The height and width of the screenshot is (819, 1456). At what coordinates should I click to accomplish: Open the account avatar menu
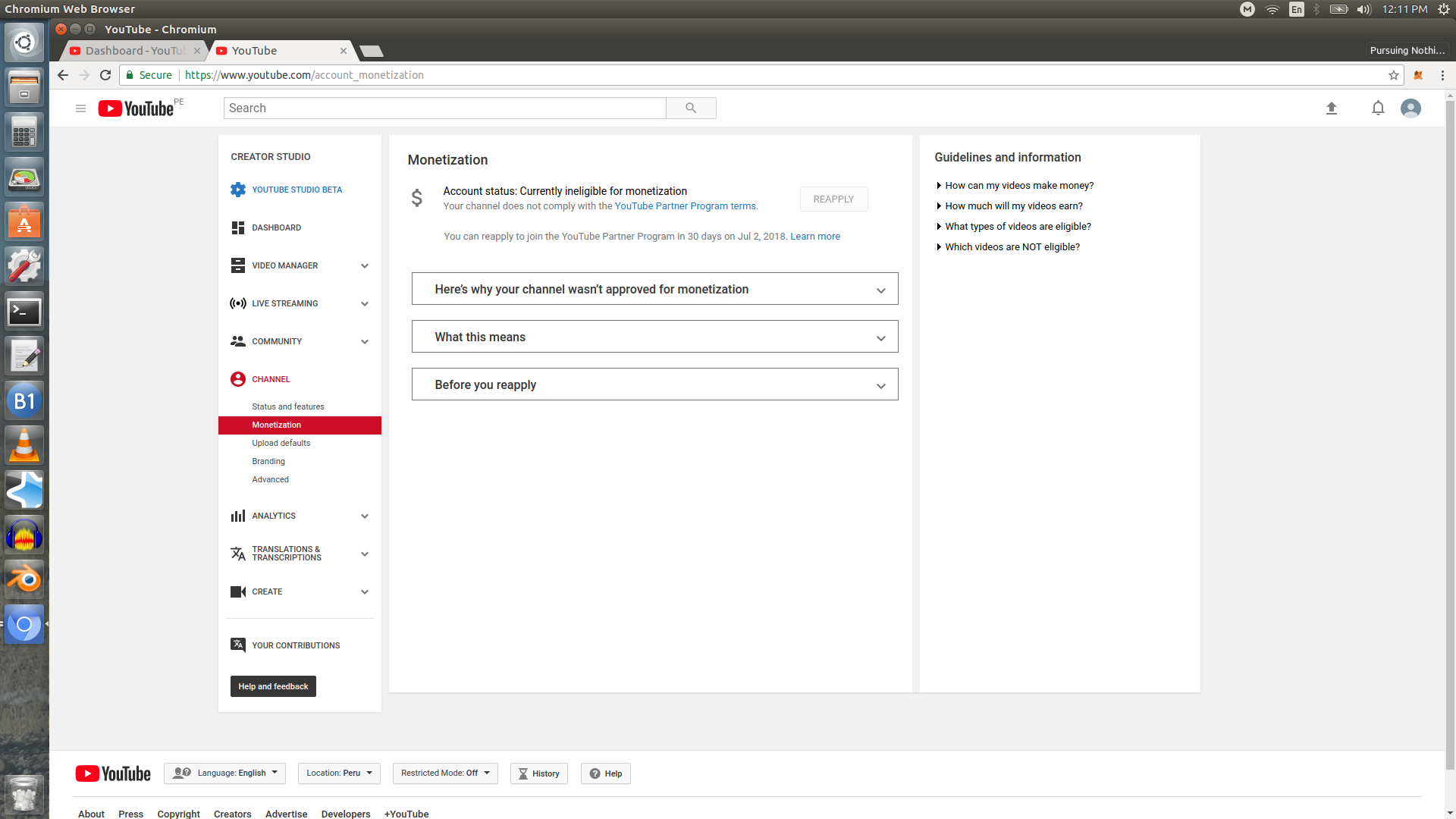tap(1410, 108)
